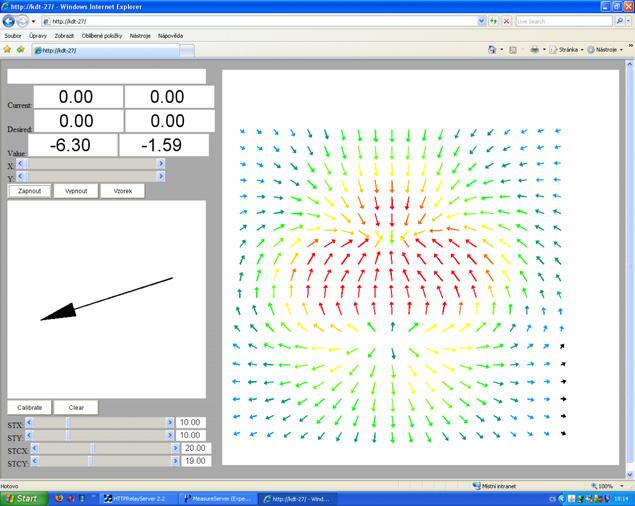Click the Home icon in command bar
This screenshot has width=635, height=506.
[492, 49]
